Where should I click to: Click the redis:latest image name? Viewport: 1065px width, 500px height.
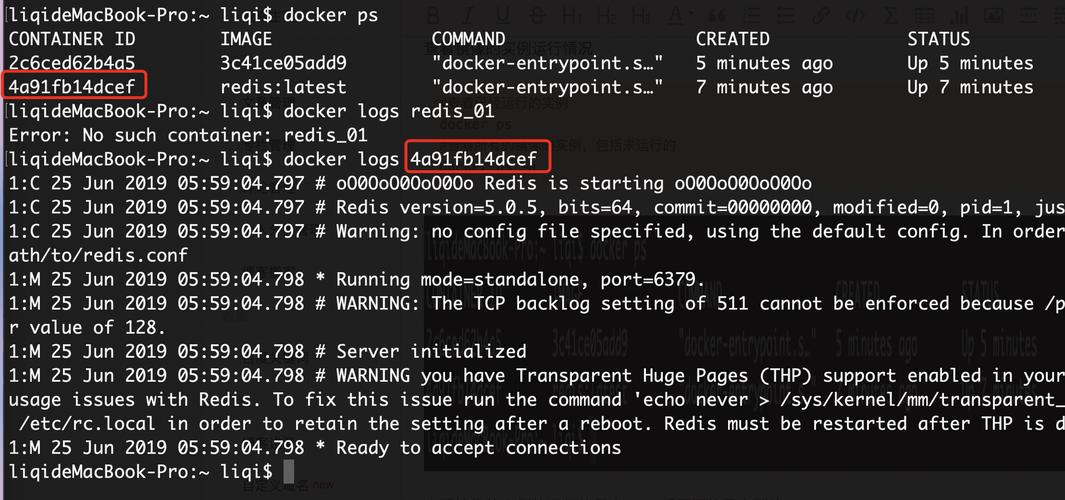(x=283, y=87)
